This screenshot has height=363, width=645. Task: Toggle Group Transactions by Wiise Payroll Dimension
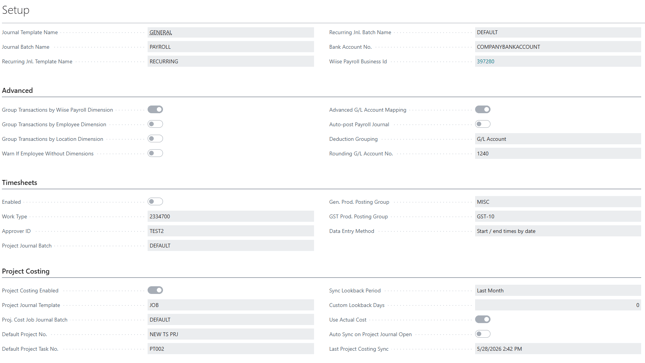pos(155,109)
